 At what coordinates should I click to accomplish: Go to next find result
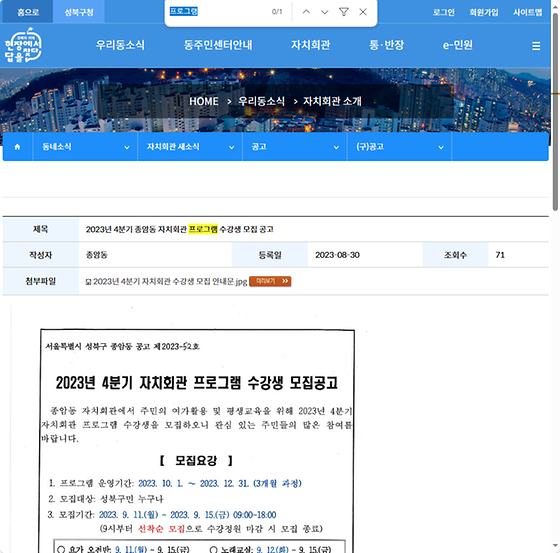[x=325, y=12]
